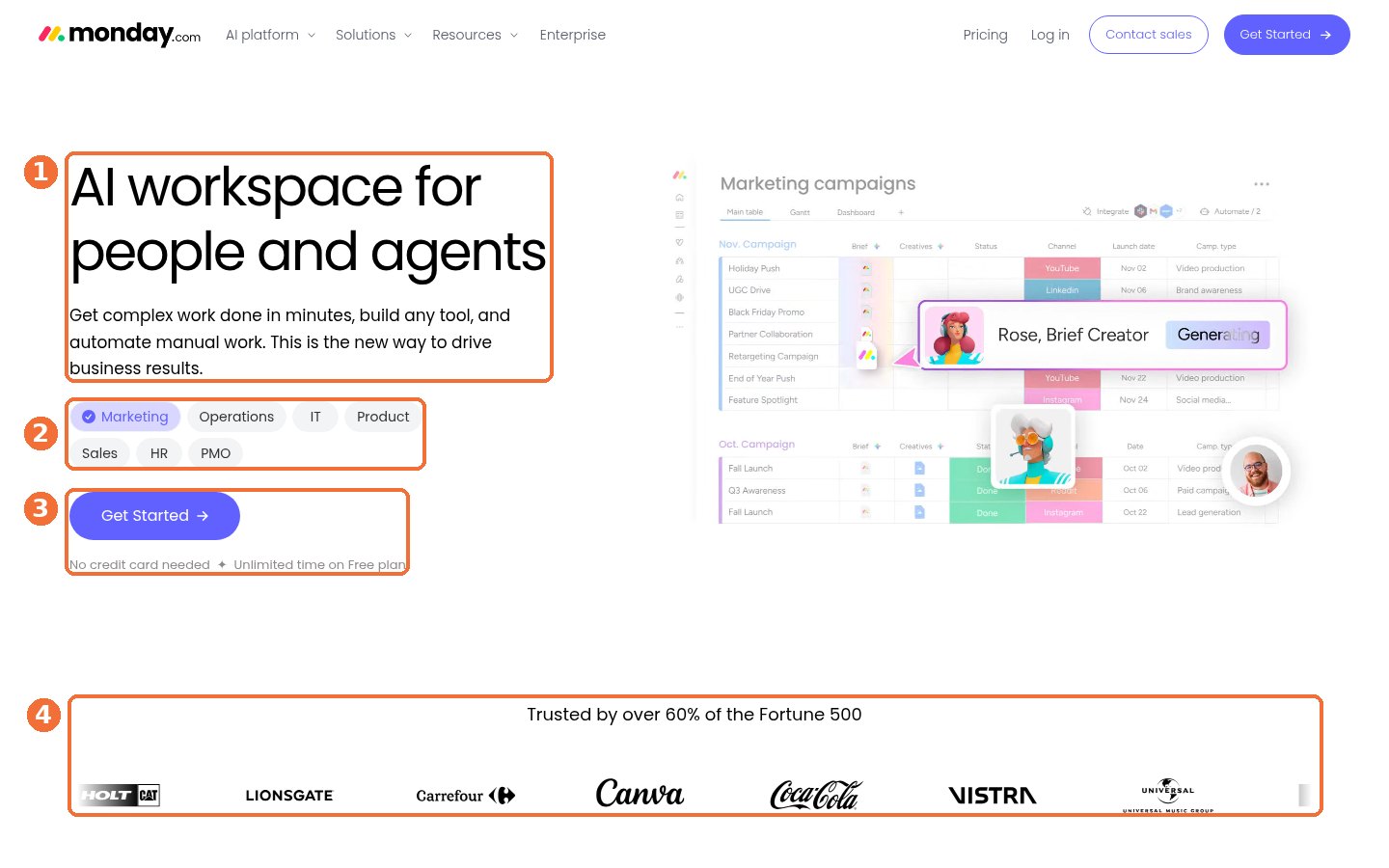Click the Linkedin channel cell in UGC Drive row

tap(1062, 290)
